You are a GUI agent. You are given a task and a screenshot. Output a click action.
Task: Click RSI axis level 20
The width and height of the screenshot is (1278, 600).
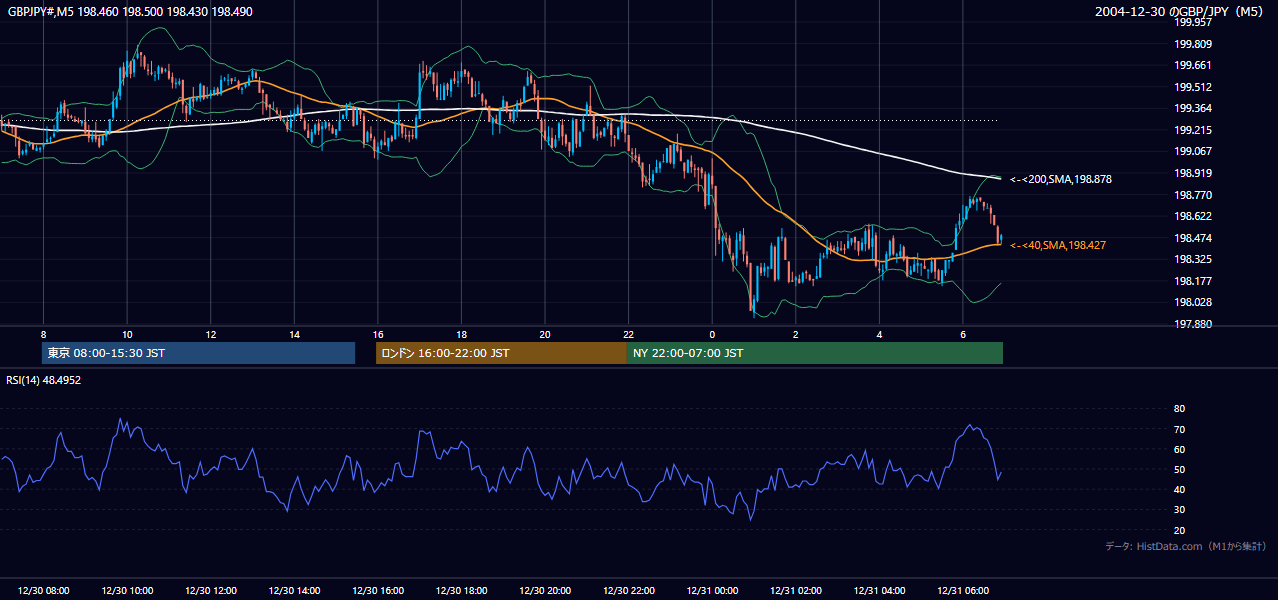[x=1180, y=530]
